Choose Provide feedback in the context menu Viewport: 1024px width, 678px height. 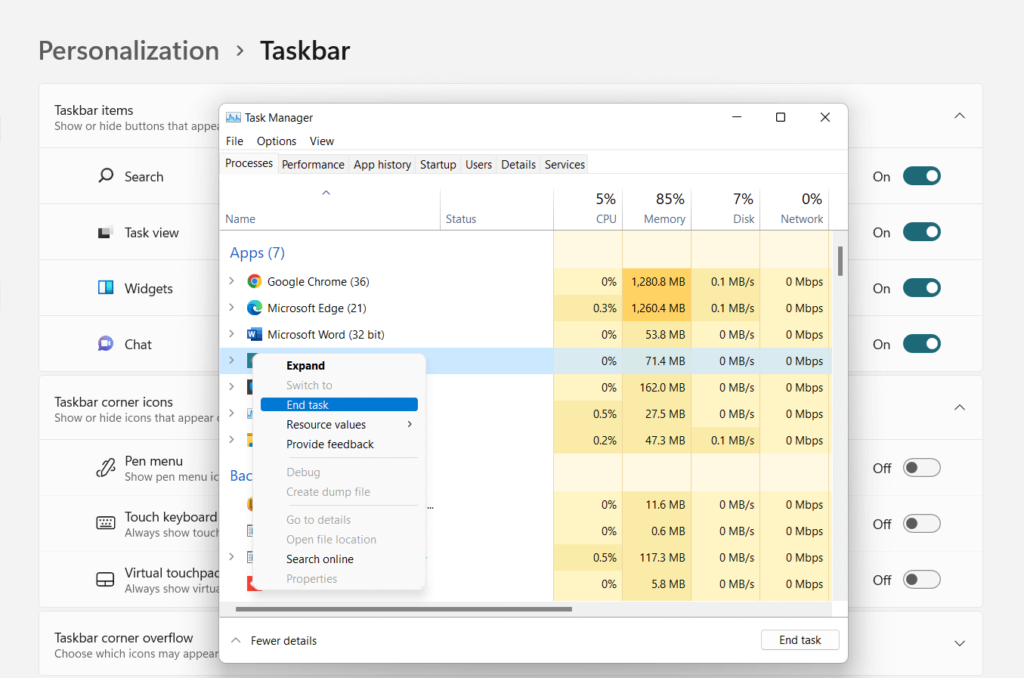[x=339, y=444]
